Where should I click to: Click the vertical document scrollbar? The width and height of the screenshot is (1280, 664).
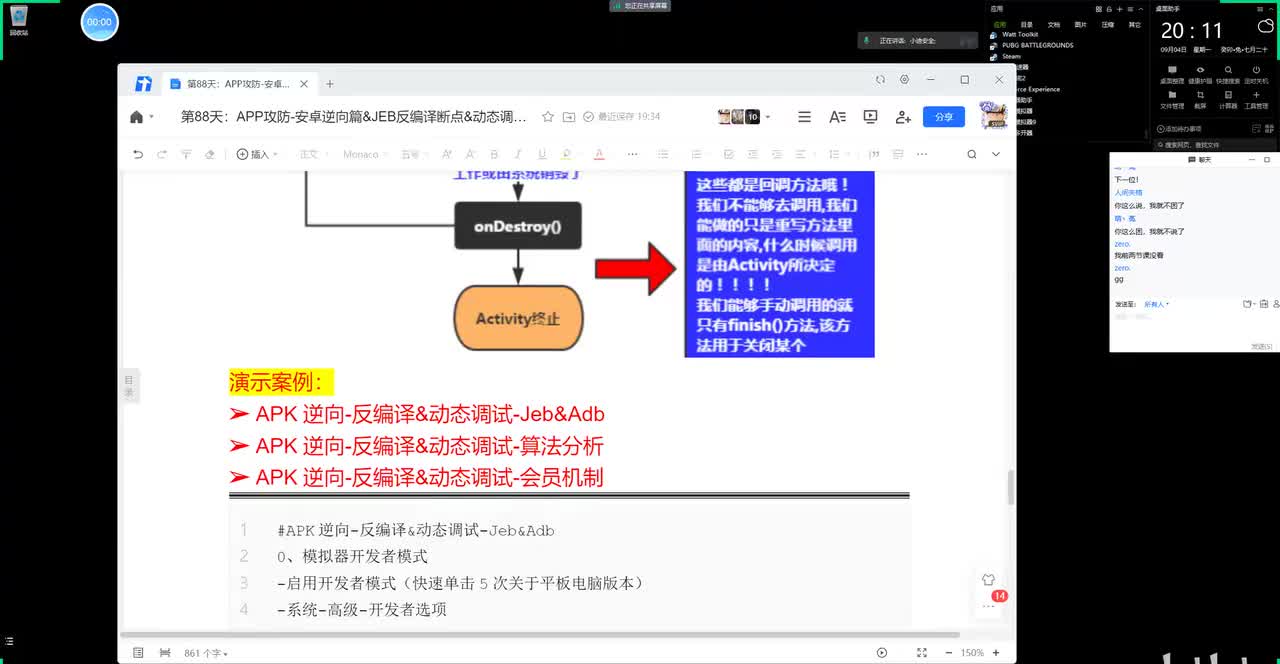(1011, 487)
